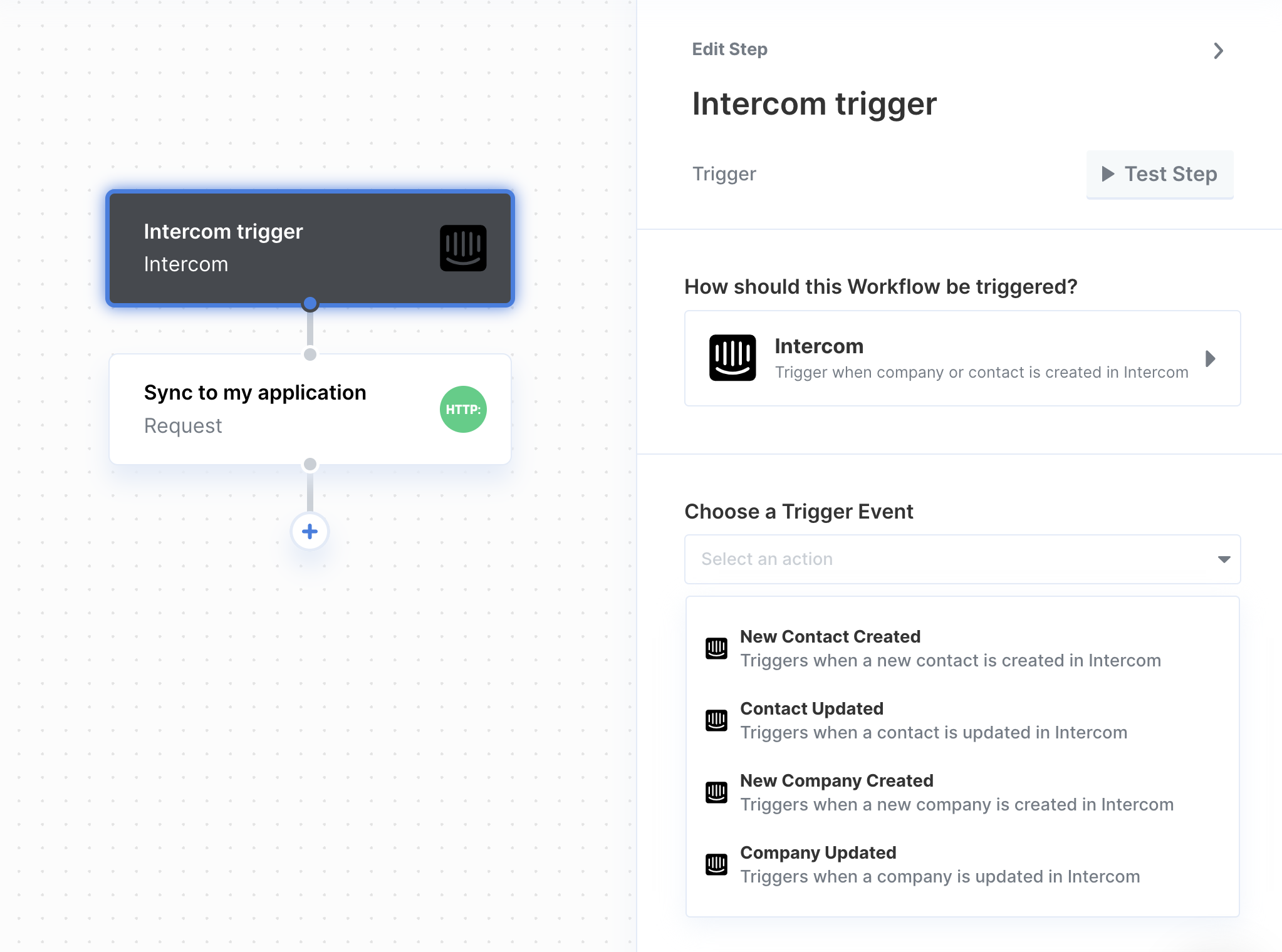Viewport: 1282px width, 952px height.
Task: Click the icon next to Company Updated
Action: [716, 864]
